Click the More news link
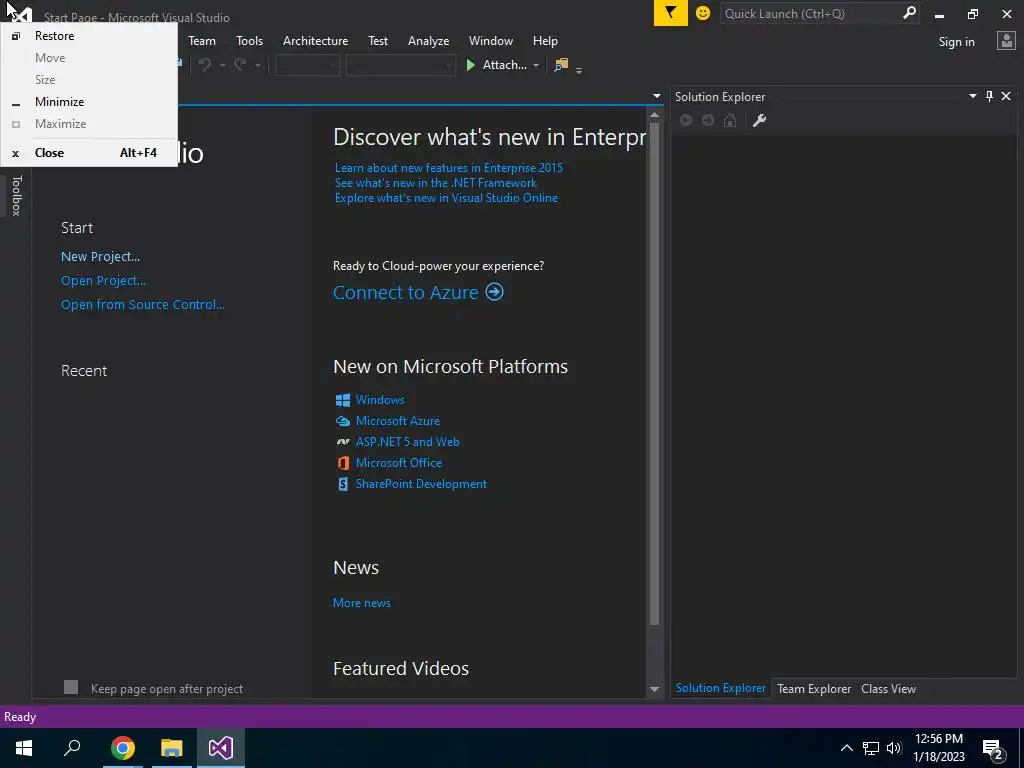 [x=362, y=603]
